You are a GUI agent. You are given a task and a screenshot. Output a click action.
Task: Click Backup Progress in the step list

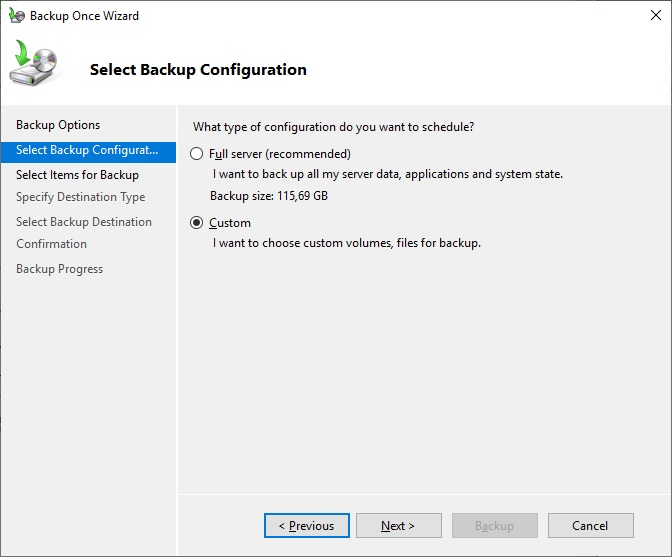tap(59, 269)
